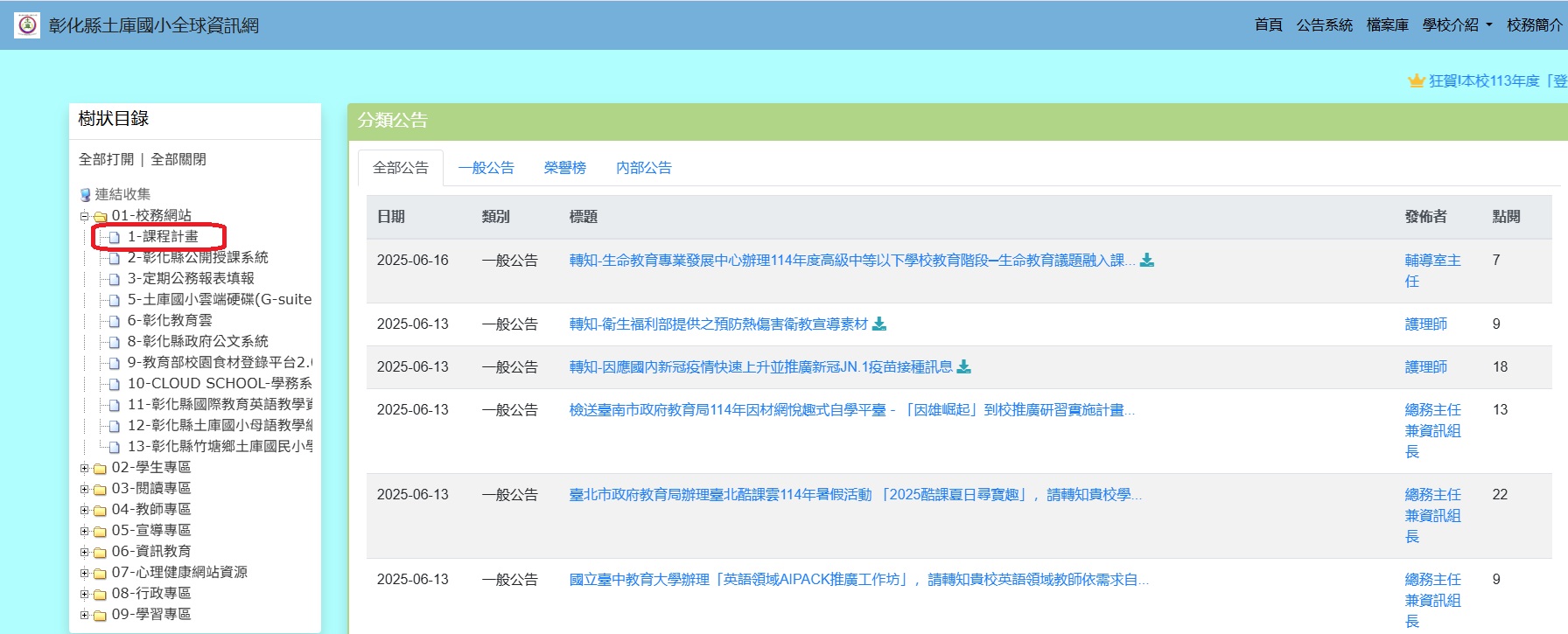1568x634 pixels.
Task: Click download icon for 預防熱傷害 announcement
Action: 879,324
